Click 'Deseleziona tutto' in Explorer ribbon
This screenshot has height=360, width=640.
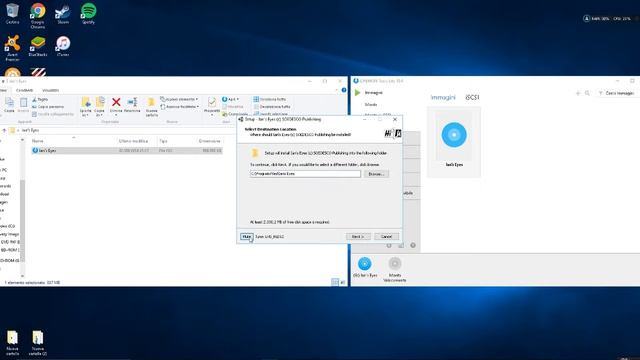(x=272, y=107)
